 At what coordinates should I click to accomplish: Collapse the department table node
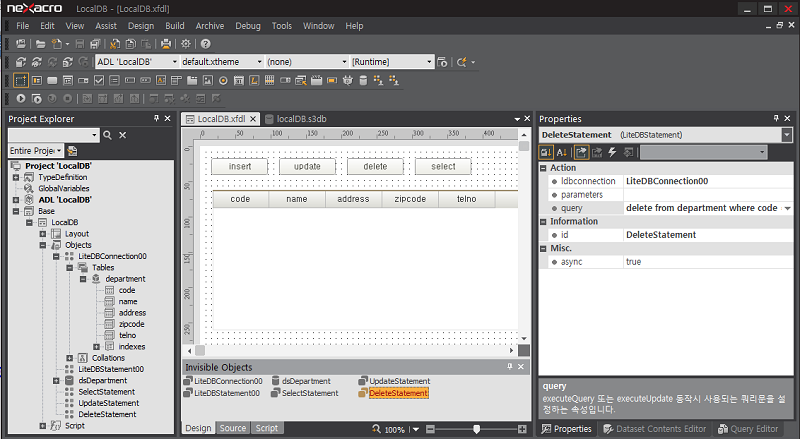pyautogui.click(x=83, y=279)
